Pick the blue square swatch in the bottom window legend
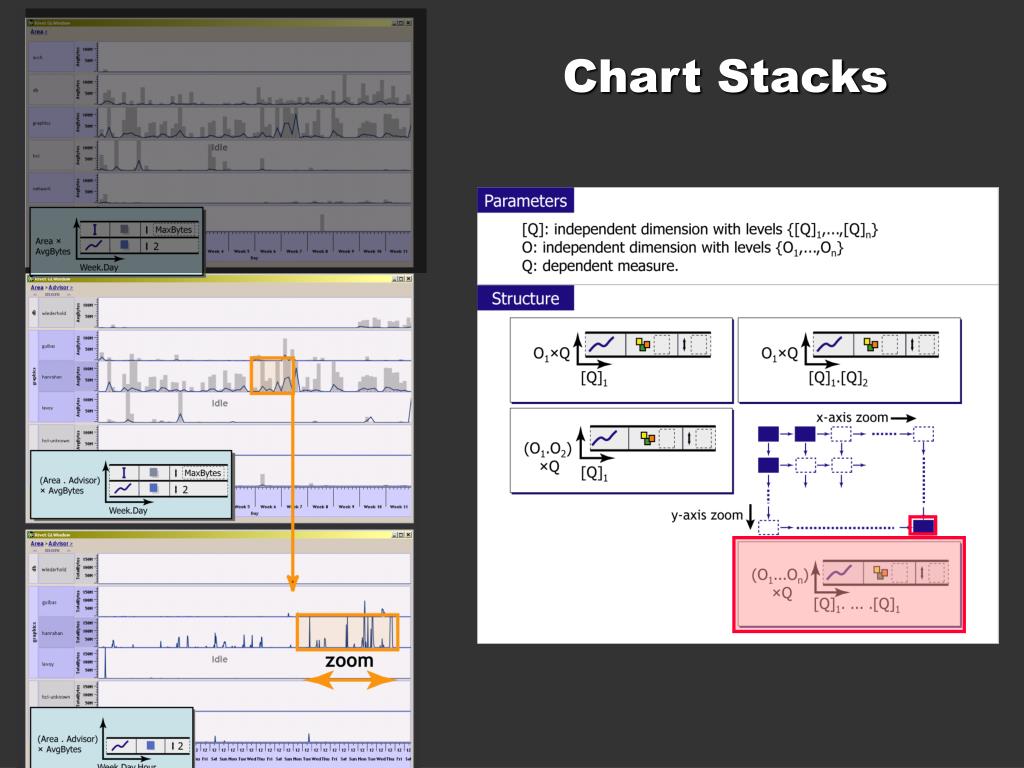The width and height of the screenshot is (1024, 768). click(x=151, y=746)
